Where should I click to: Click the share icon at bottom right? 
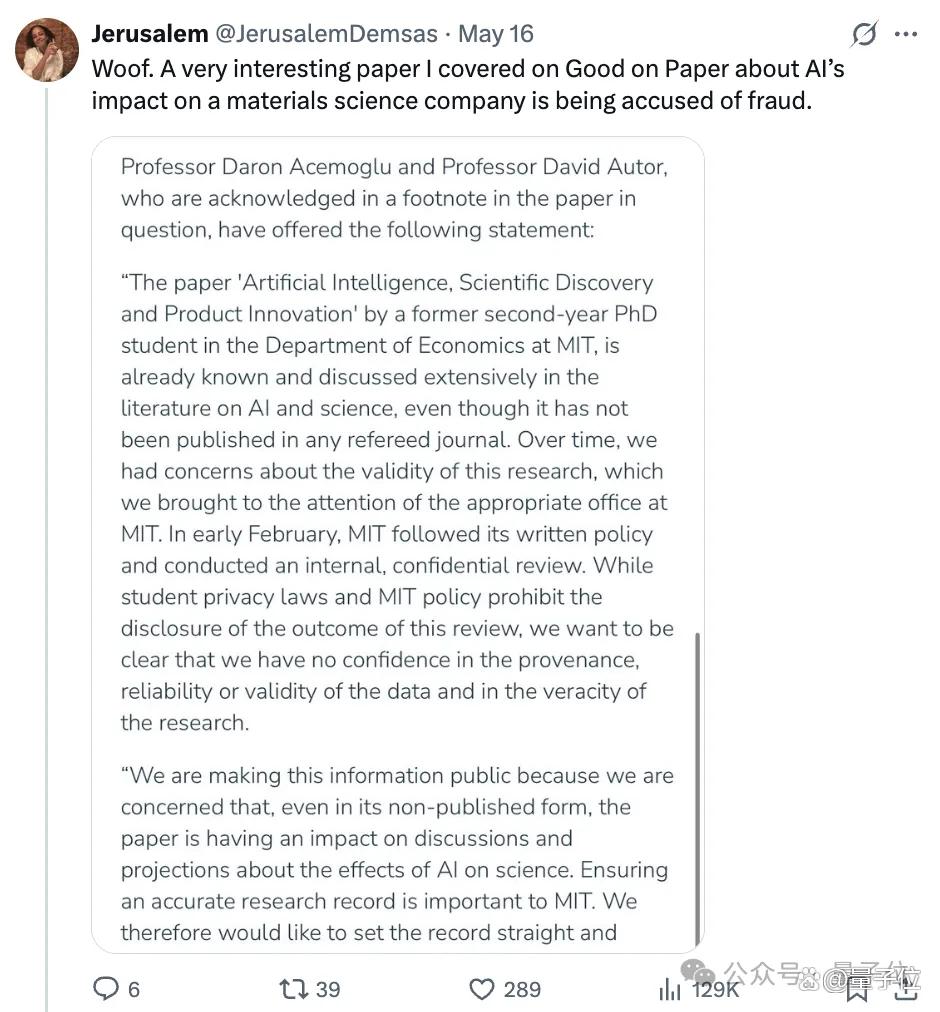click(x=906, y=989)
